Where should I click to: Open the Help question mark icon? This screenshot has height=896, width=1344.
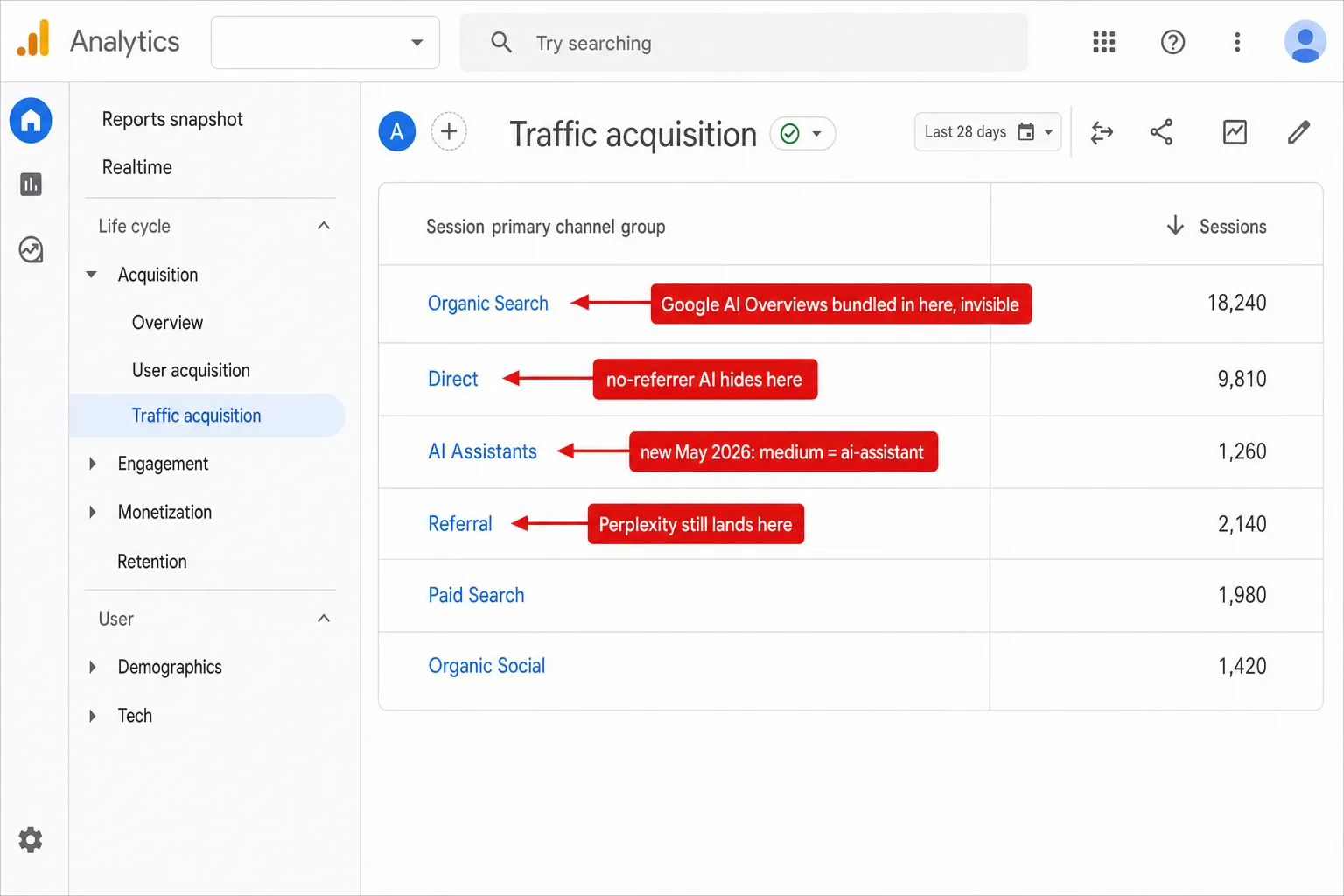click(1172, 42)
